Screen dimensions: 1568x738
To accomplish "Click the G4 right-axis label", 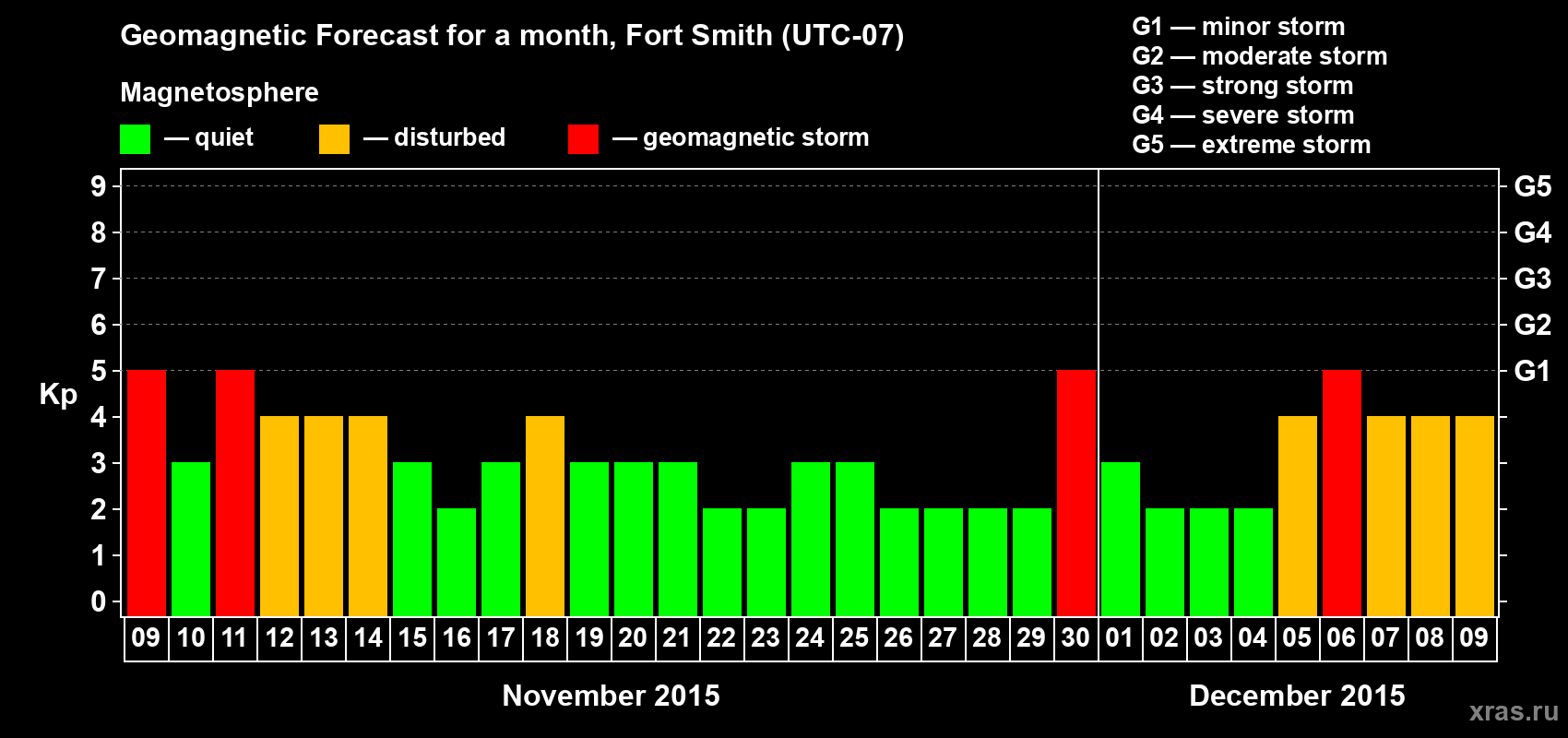I will pos(1532,232).
